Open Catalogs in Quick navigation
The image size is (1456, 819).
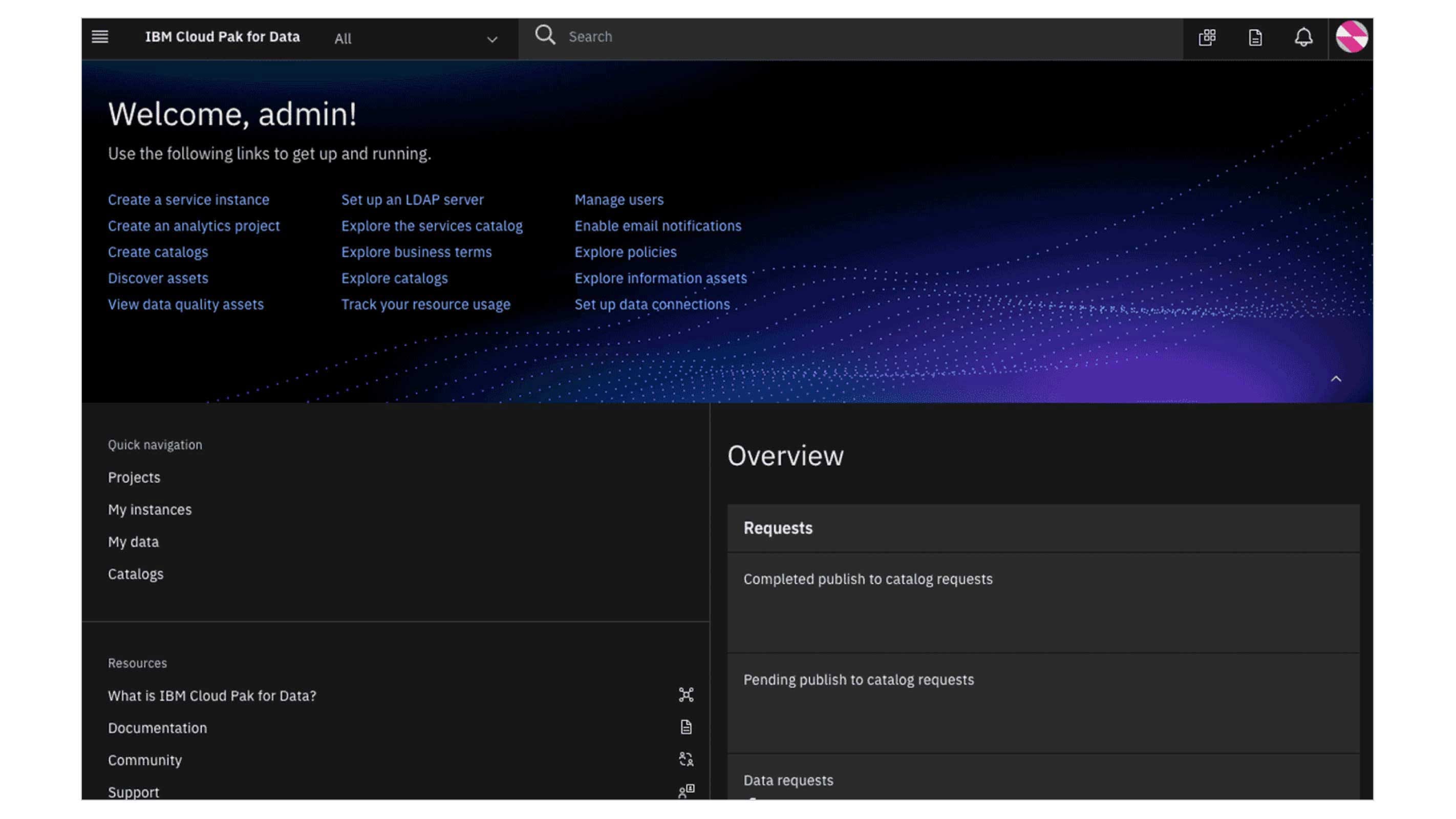(136, 574)
